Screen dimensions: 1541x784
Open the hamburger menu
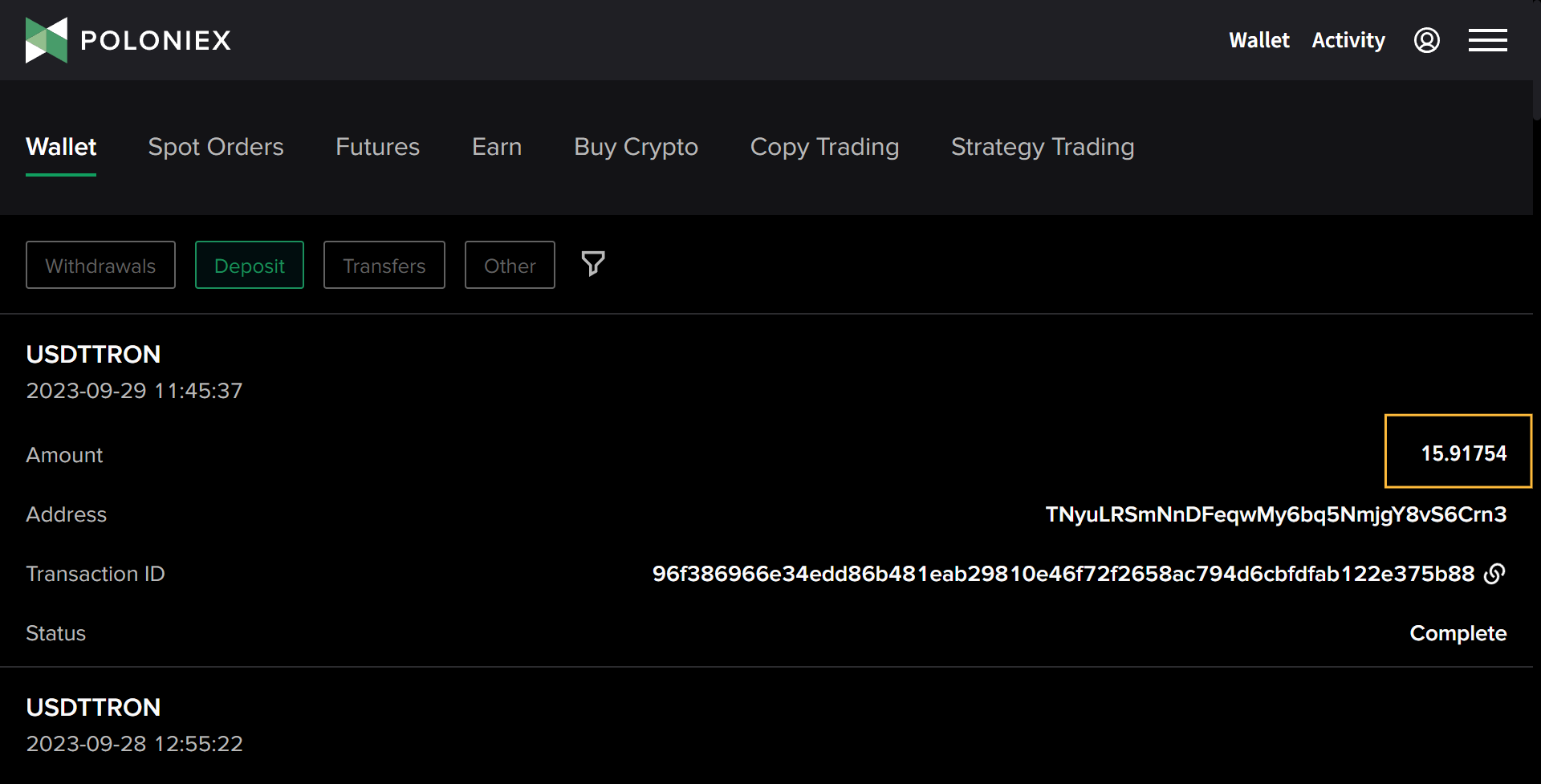tap(1487, 40)
